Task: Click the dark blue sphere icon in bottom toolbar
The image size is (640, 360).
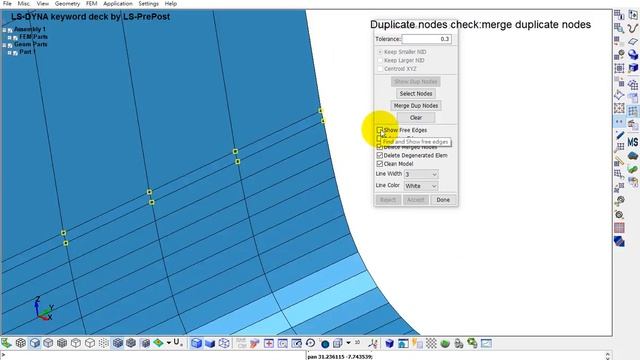Action: (325, 344)
